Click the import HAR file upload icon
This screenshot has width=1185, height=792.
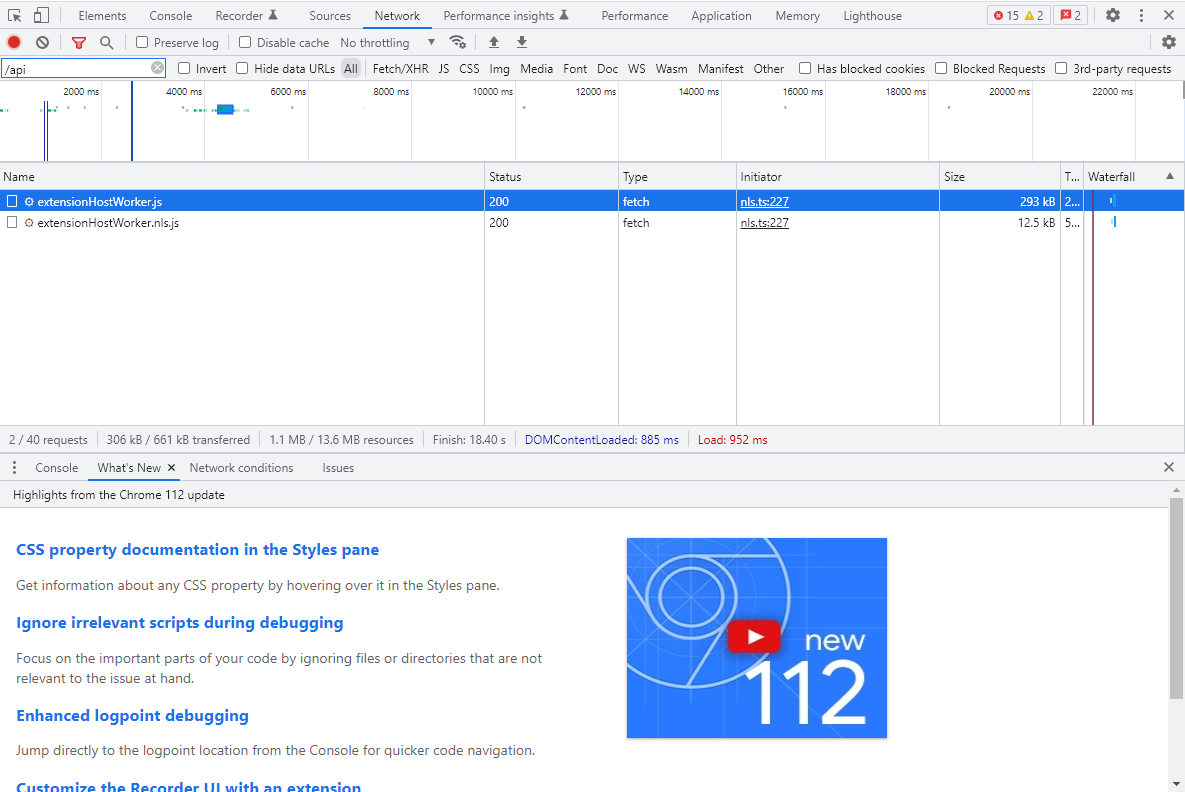(493, 42)
